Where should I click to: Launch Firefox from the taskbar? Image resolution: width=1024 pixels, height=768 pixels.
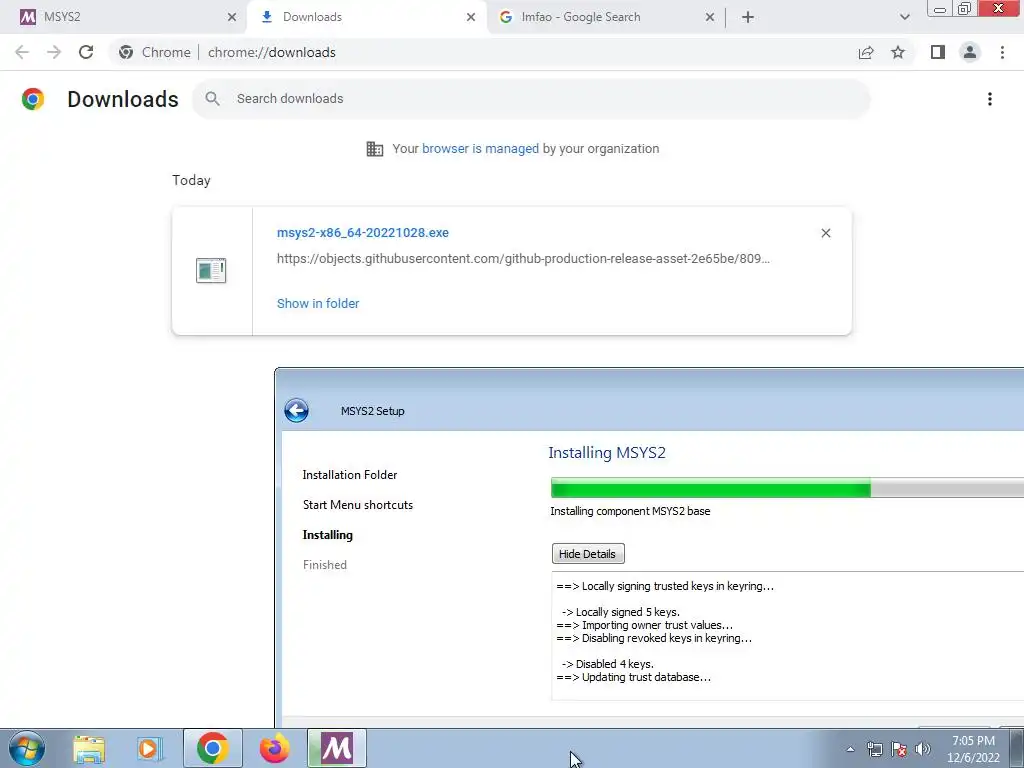click(x=274, y=748)
